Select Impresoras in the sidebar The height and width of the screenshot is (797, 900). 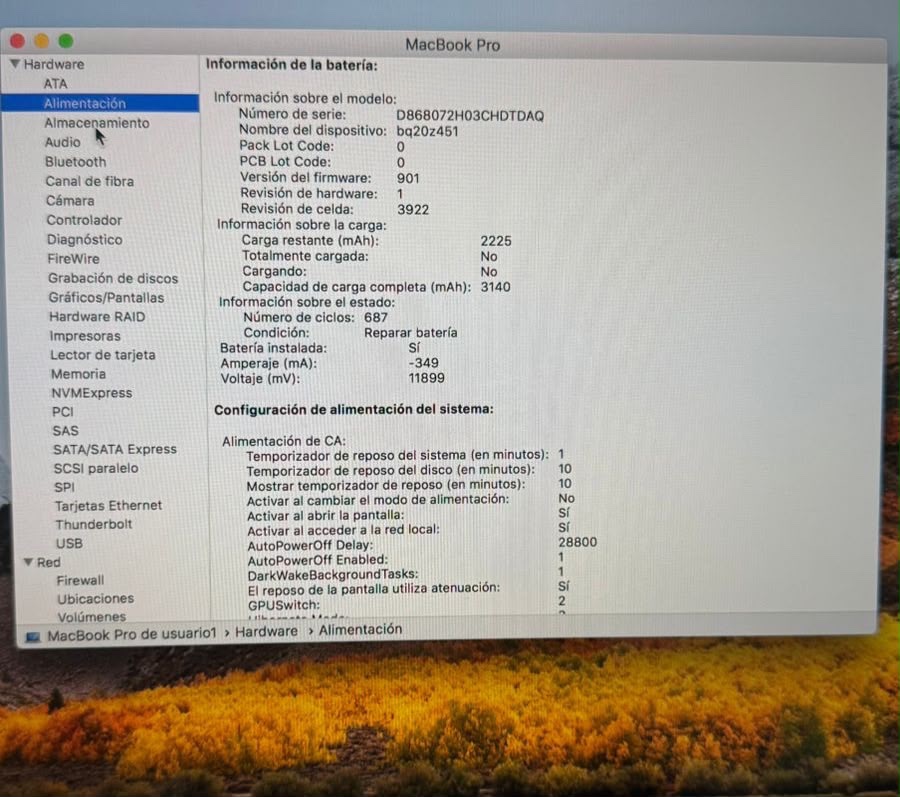click(85, 336)
